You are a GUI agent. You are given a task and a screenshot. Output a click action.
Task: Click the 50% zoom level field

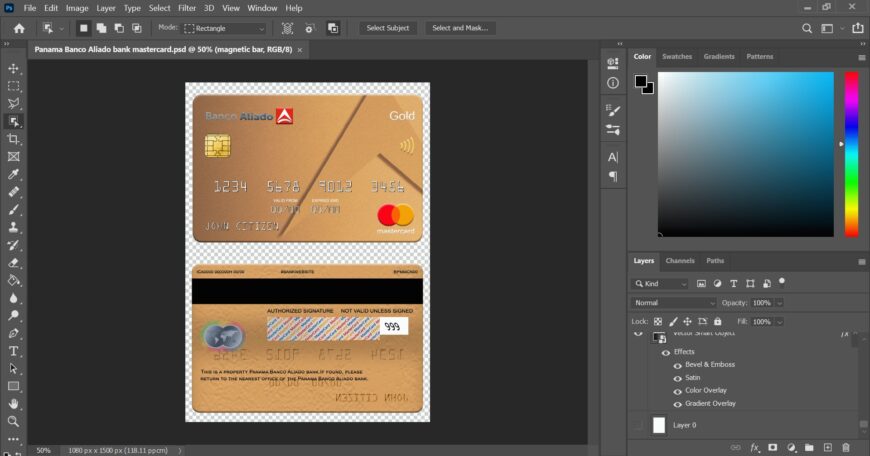[44, 450]
